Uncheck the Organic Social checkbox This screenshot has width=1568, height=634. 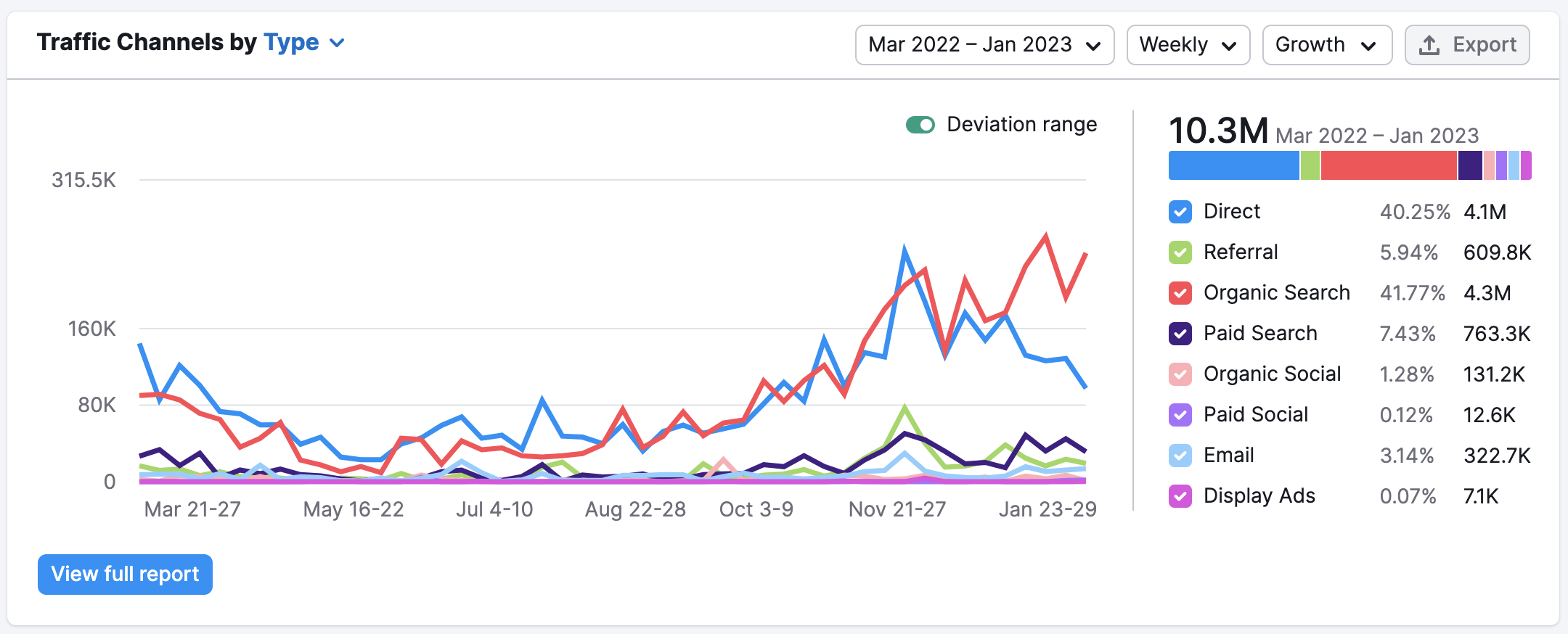pyautogui.click(x=1180, y=374)
